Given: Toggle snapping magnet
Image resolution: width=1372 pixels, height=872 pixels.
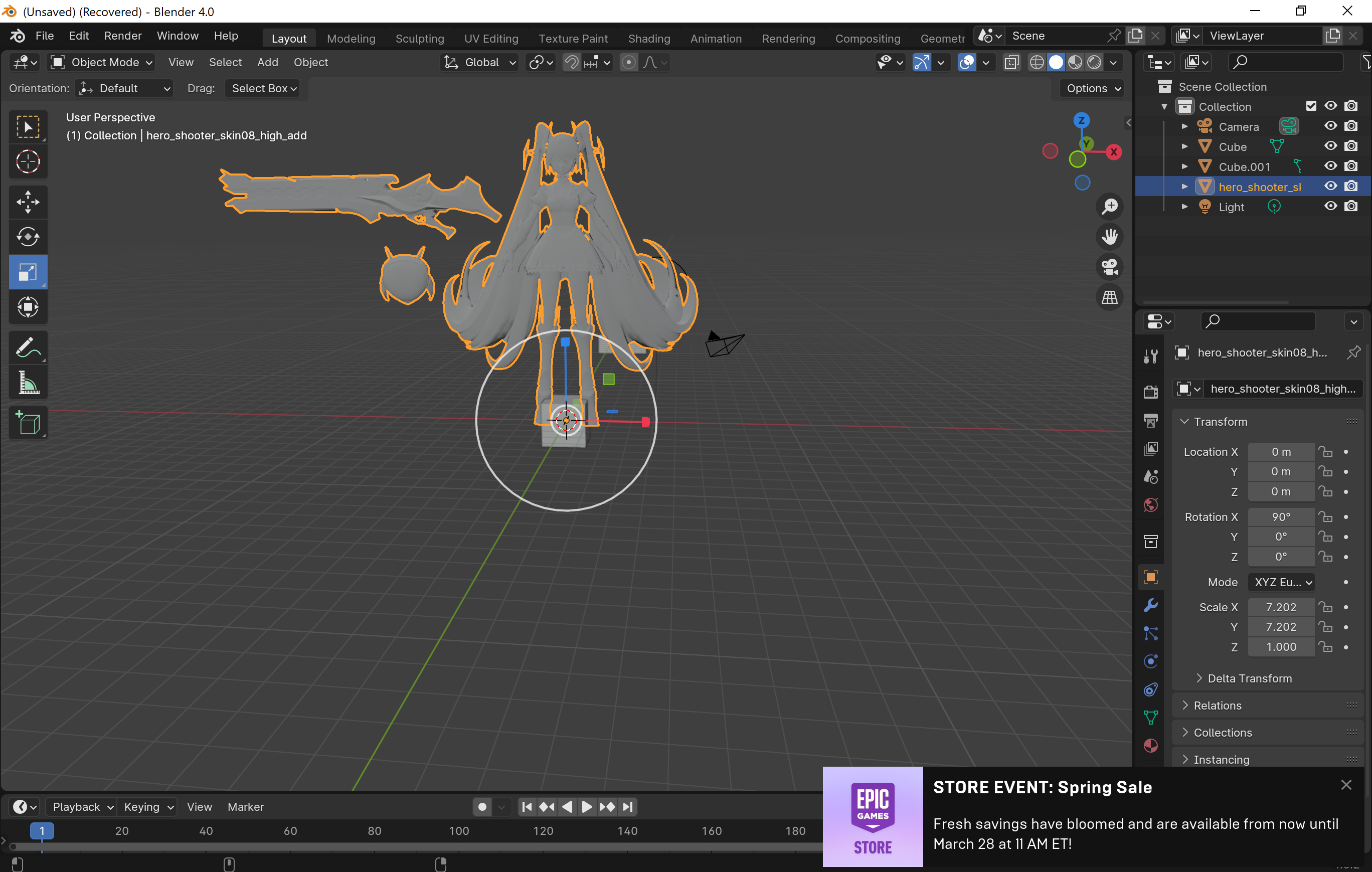Looking at the screenshot, I should click(572, 62).
